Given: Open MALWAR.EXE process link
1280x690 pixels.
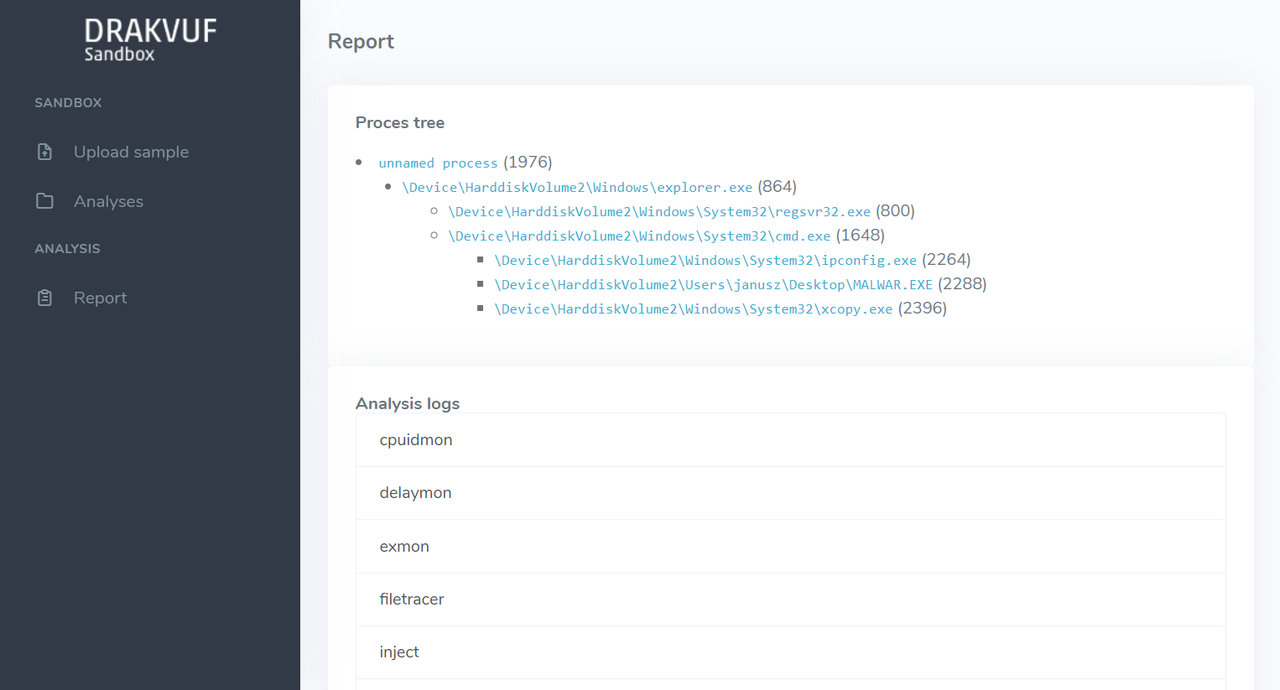Looking at the screenshot, I should pos(713,285).
